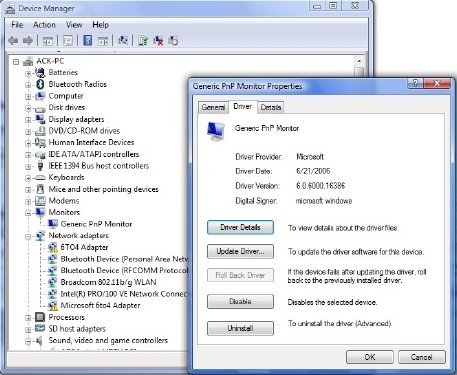Open the blue Help toolbar icon
The image size is (457, 375).
tap(88, 41)
